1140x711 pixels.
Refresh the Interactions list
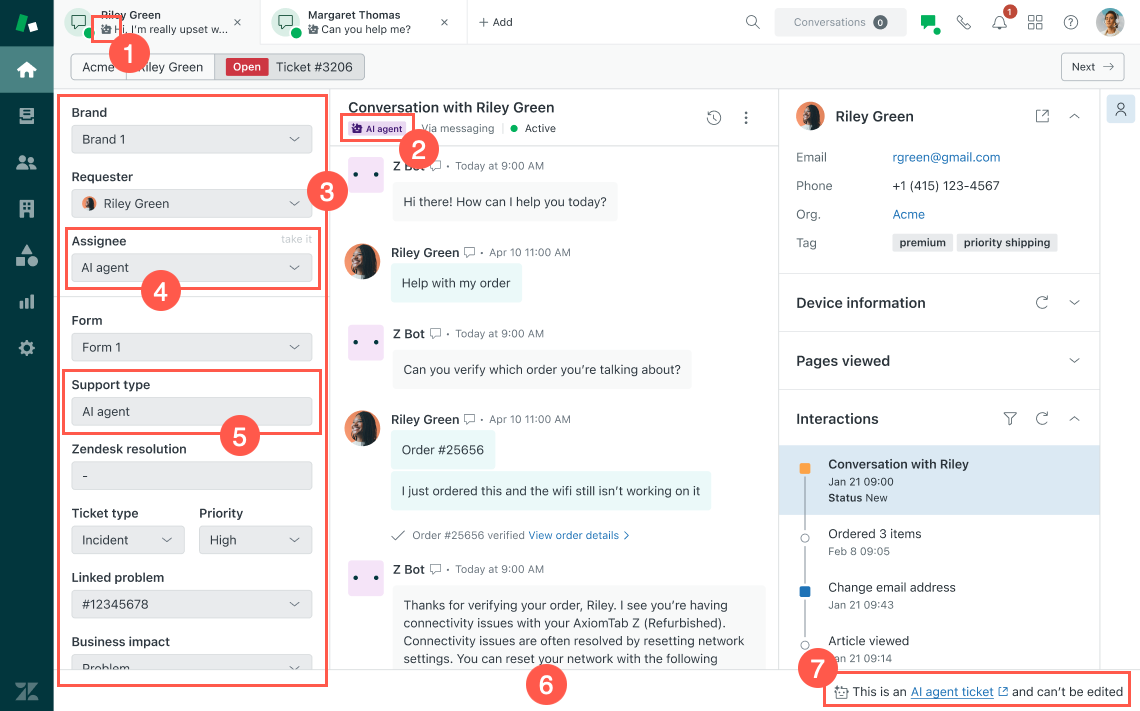(x=1041, y=419)
